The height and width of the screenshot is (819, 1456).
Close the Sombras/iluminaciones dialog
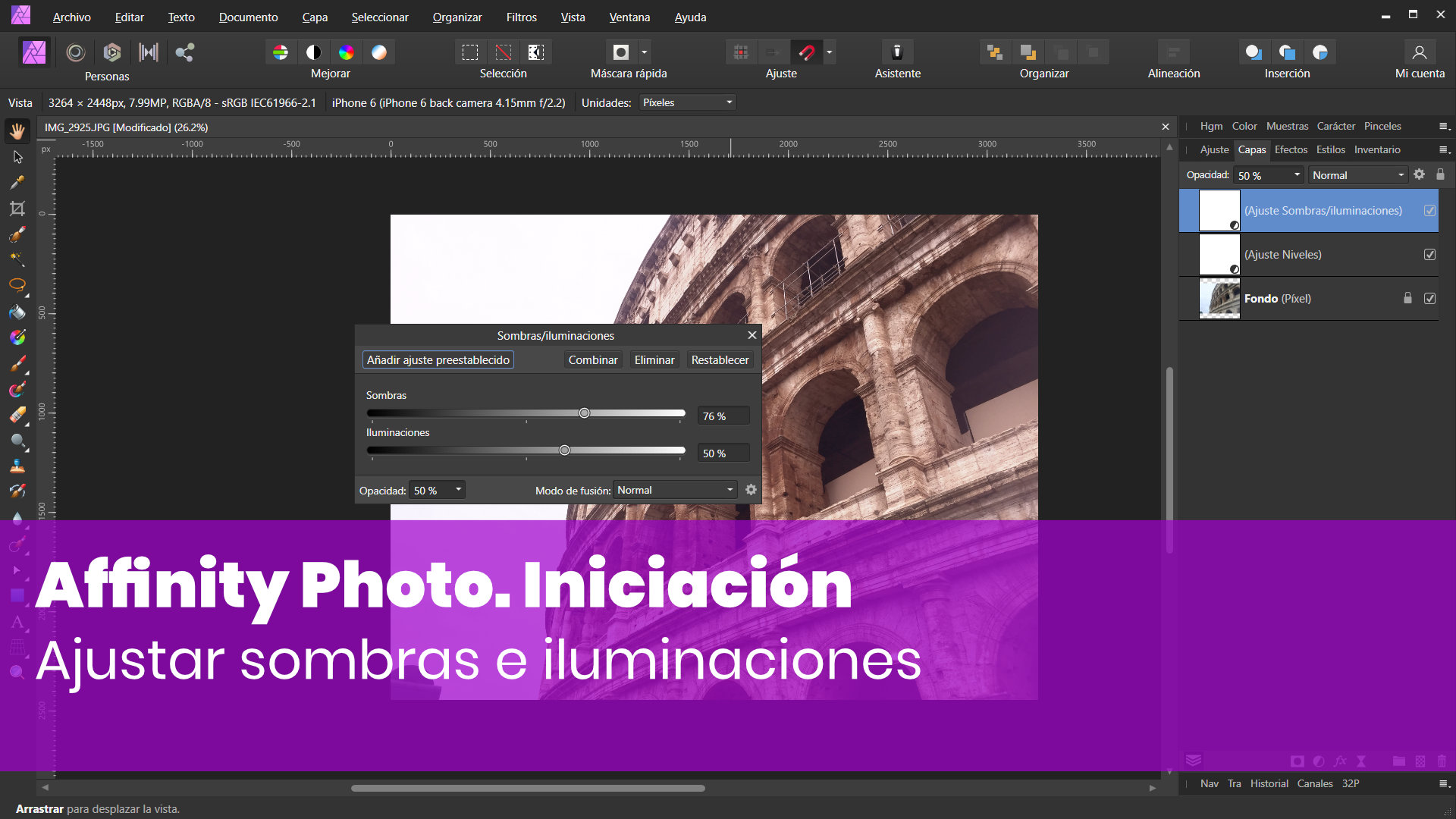point(752,335)
